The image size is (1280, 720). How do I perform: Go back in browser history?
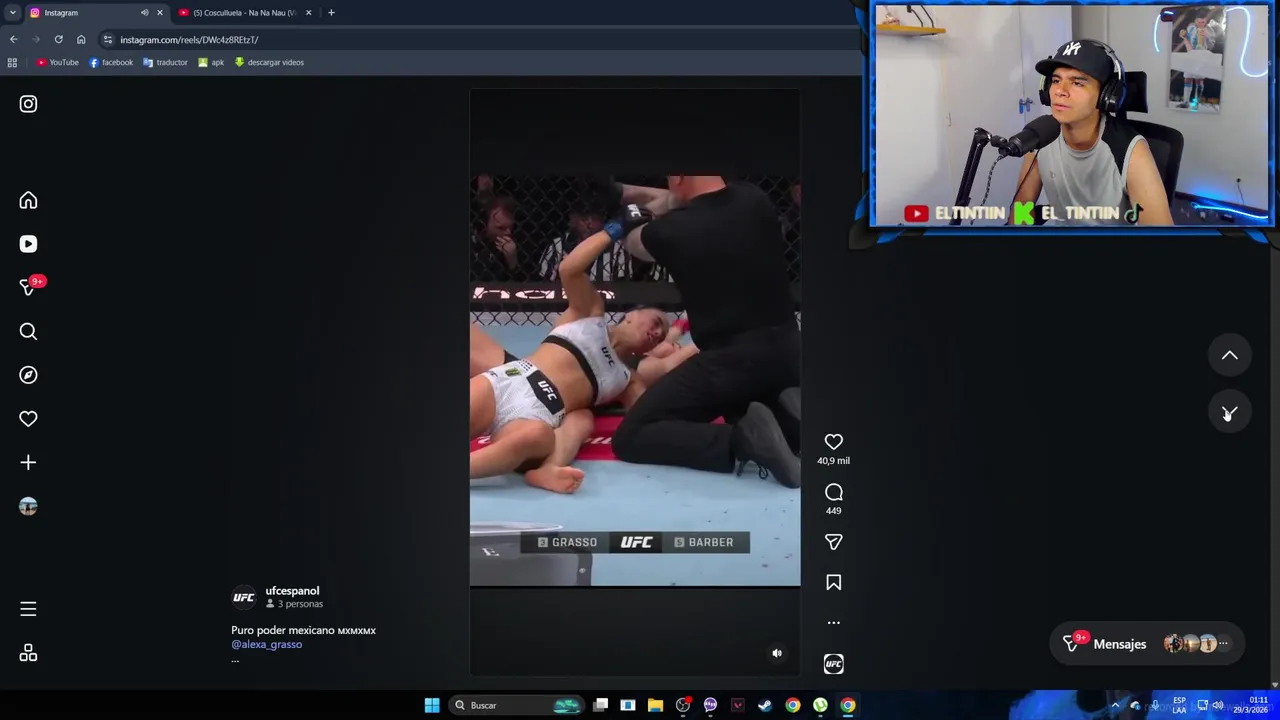tap(13, 40)
